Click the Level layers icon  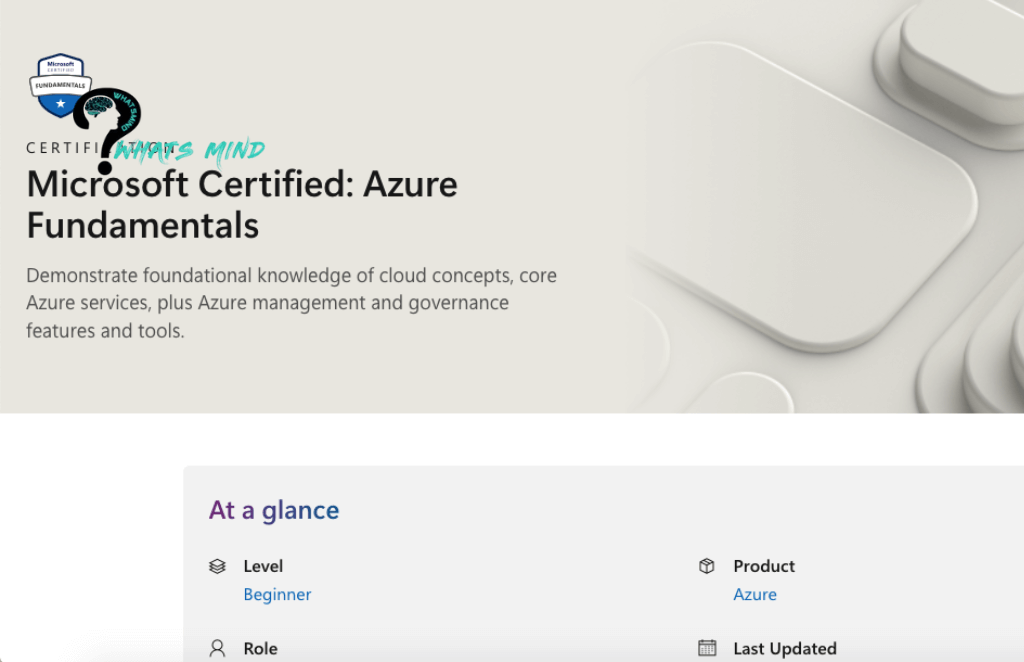tap(217, 566)
